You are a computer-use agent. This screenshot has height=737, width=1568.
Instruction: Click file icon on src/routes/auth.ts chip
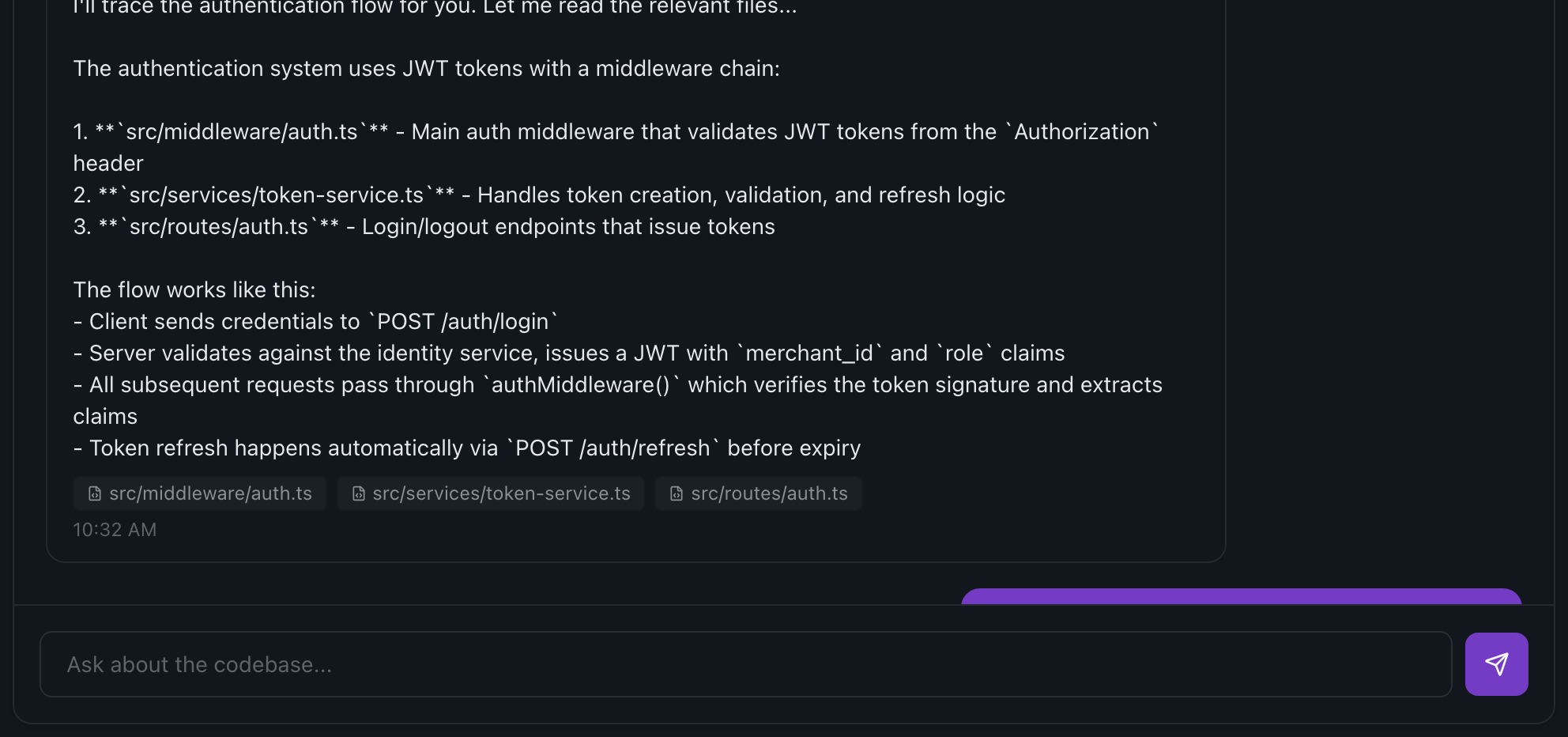pos(677,493)
